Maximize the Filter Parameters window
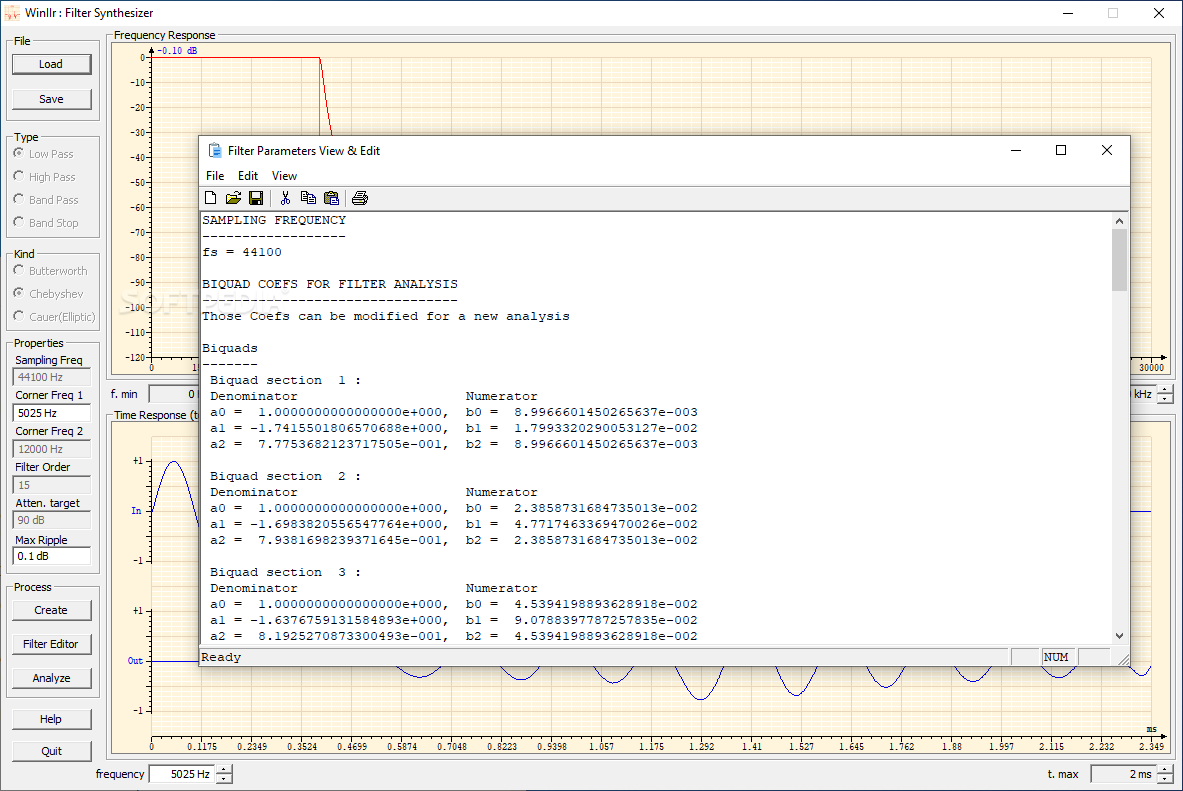 click(1061, 150)
